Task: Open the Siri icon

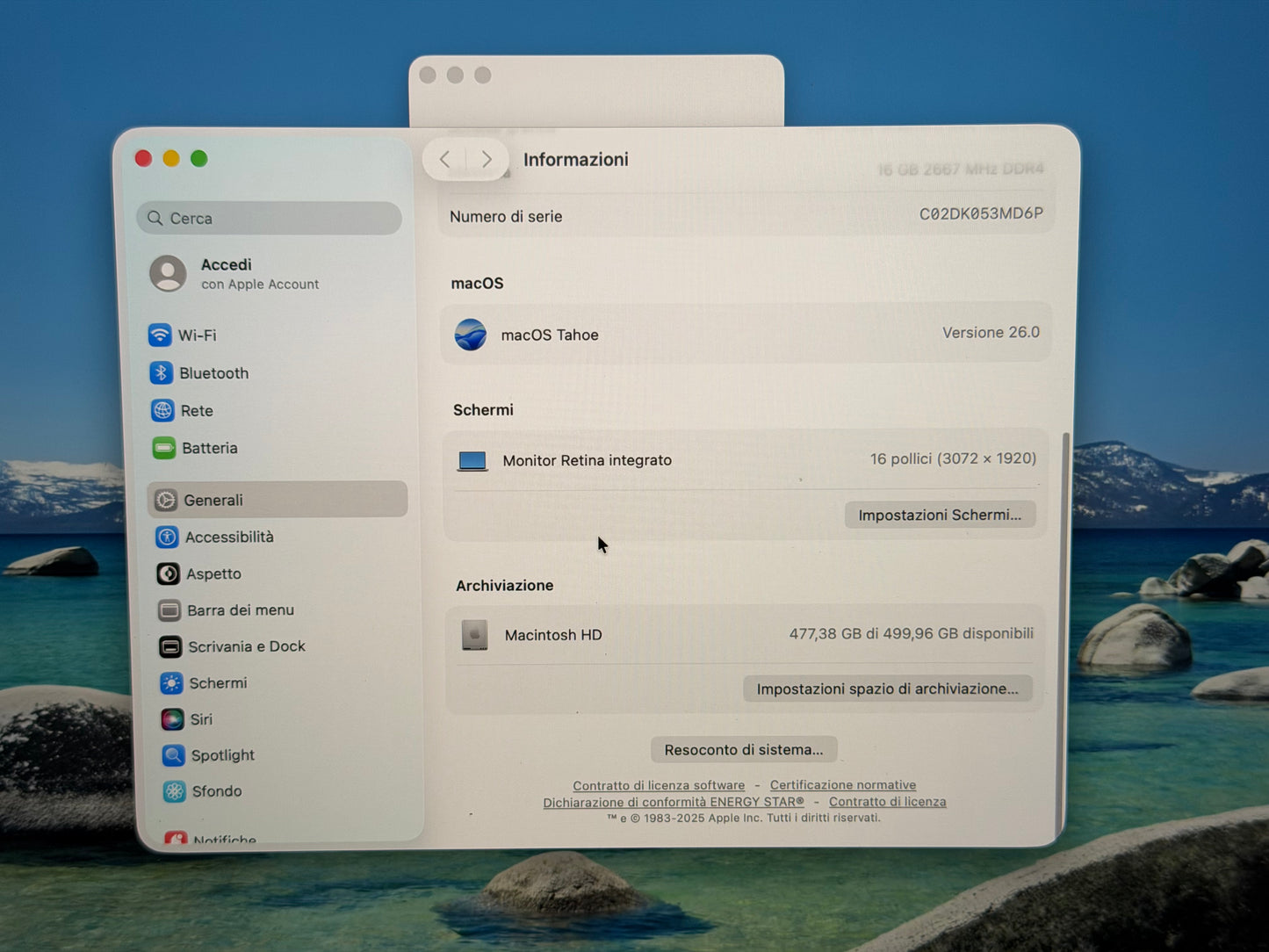Action: tap(172, 719)
